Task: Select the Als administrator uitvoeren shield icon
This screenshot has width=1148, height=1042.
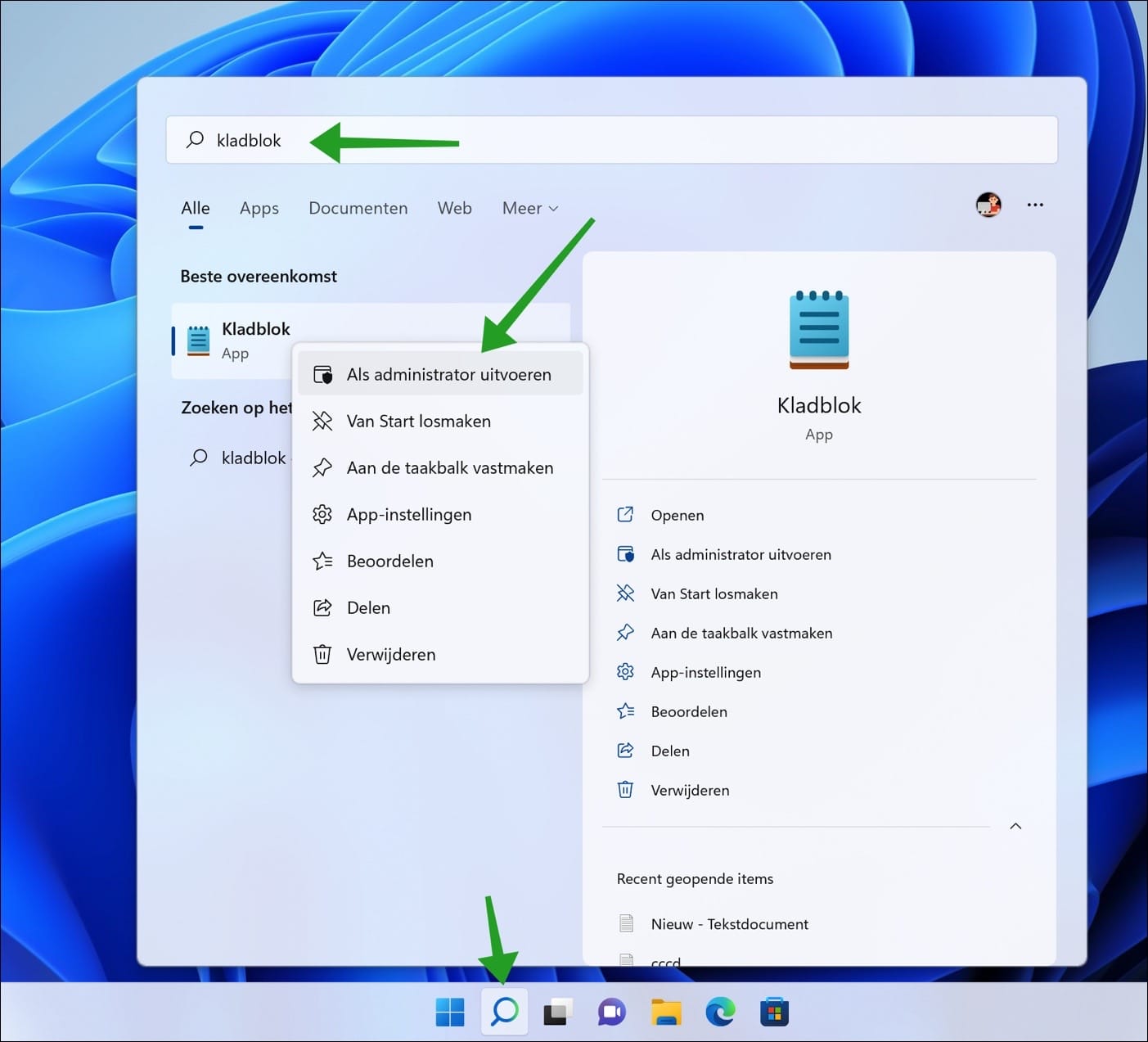Action: pos(323,373)
